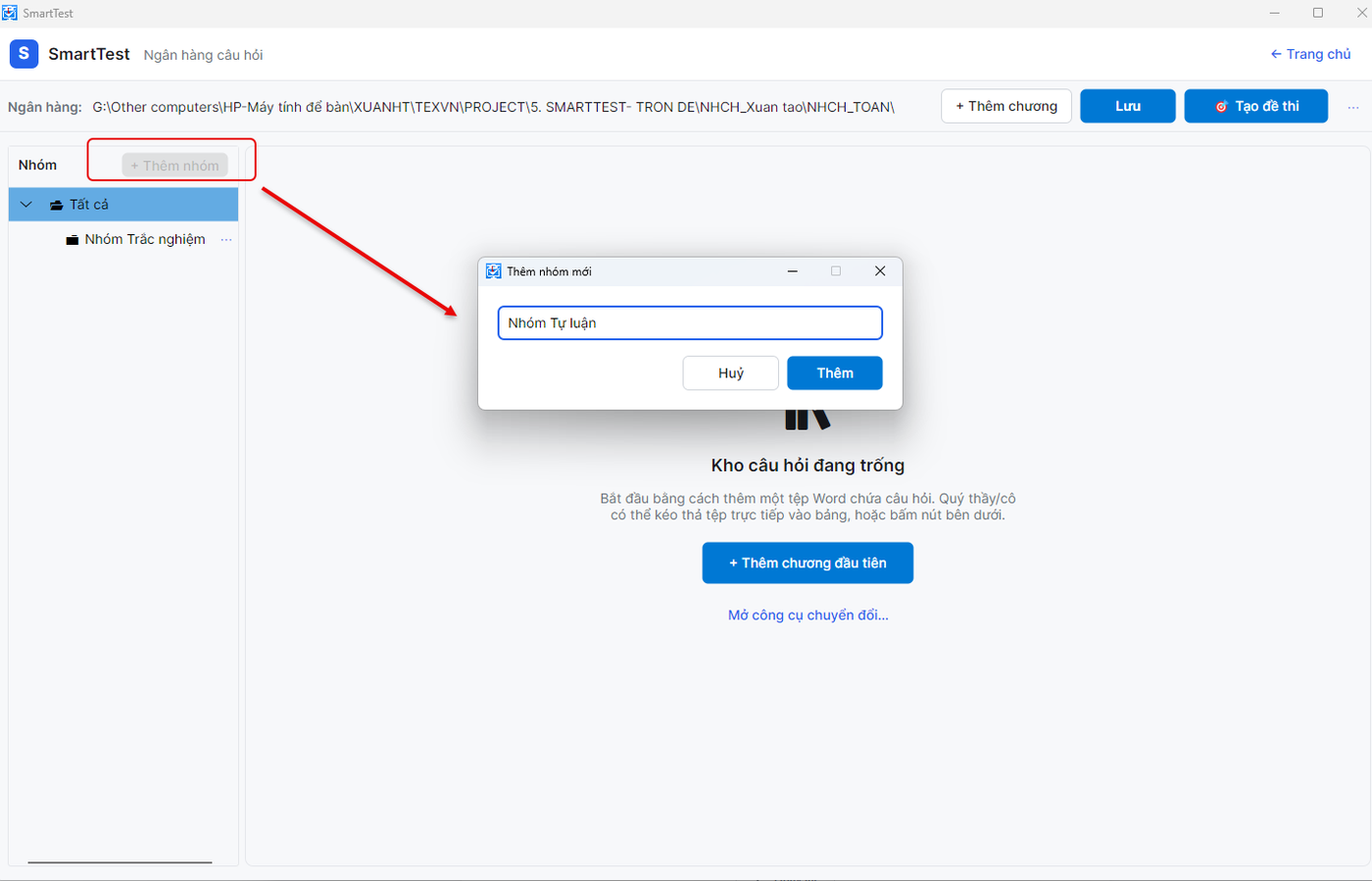The height and width of the screenshot is (881, 1372).
Task: Click the Nhóm Trắc nghiệm folder icon
Action: (73, 240)
